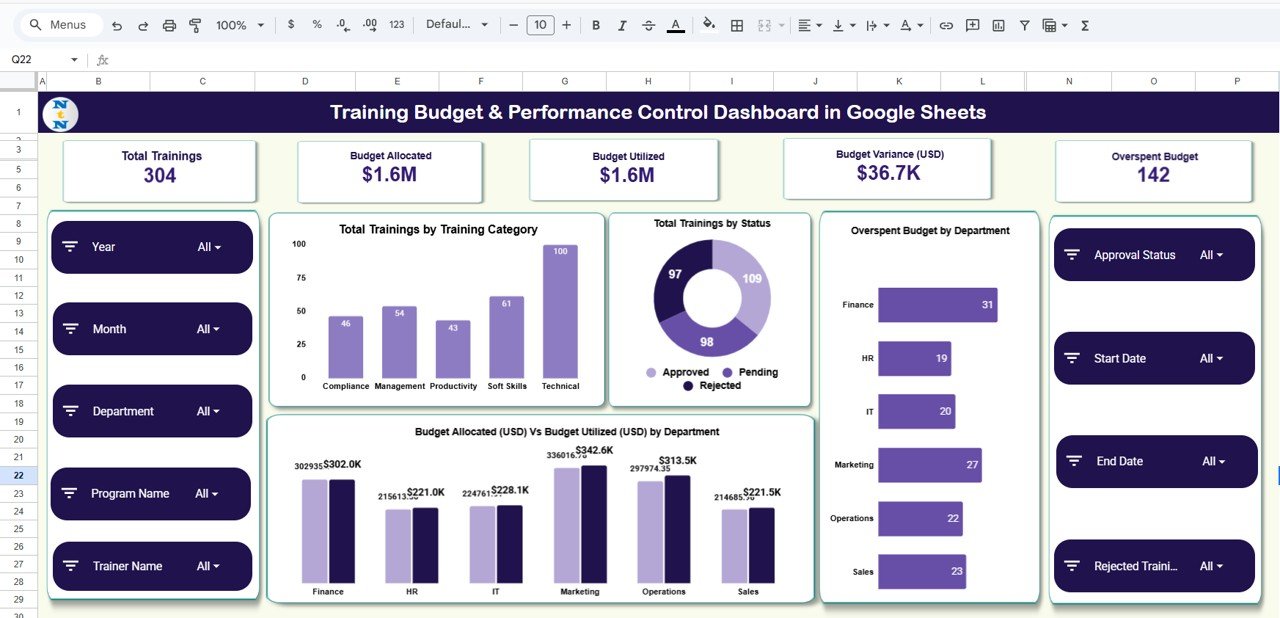Toggle strikethrough formatting
The image size is (1280, 618).
click(648, 25)
